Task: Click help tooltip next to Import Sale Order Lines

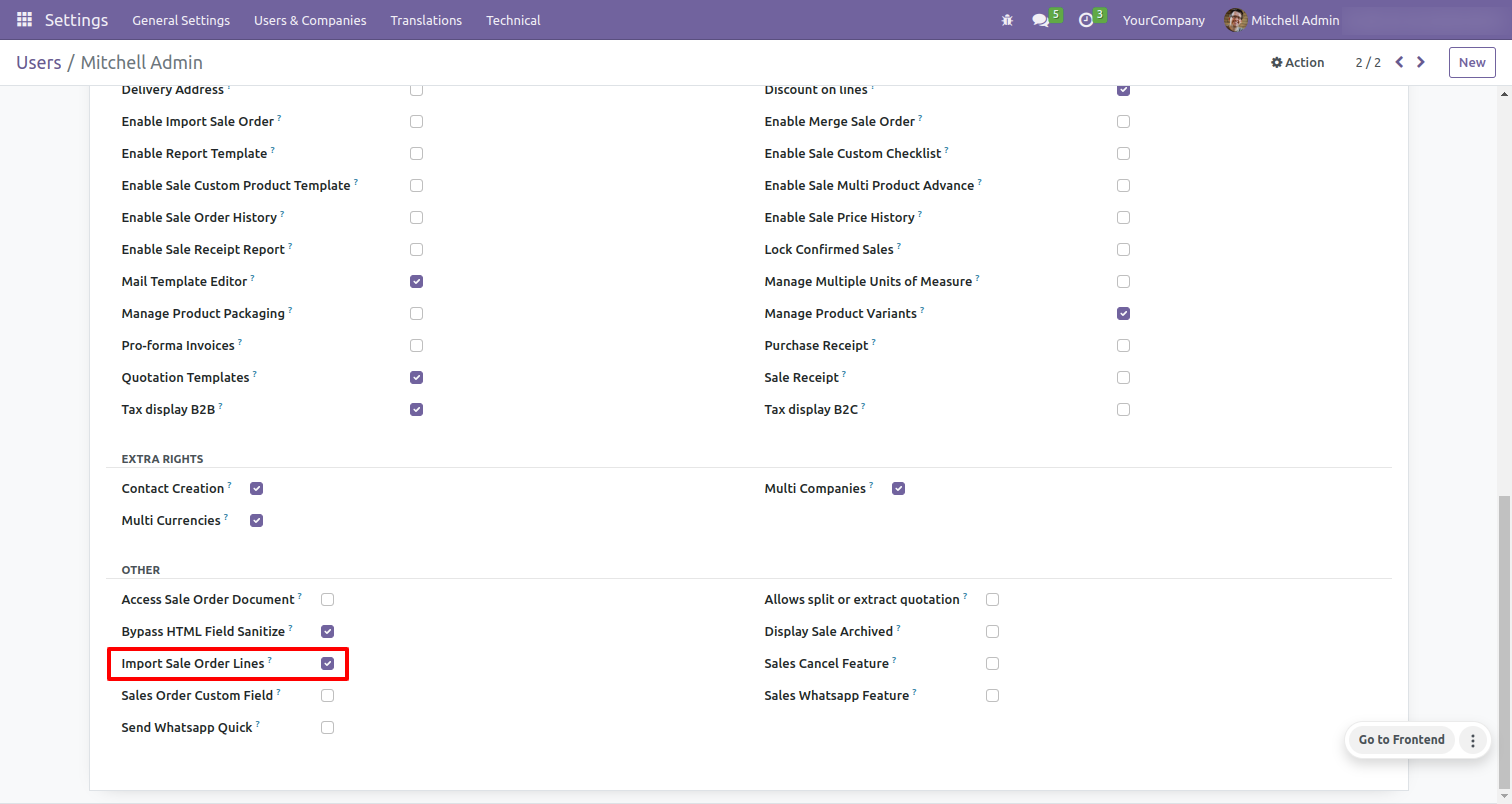Action: pos(270,660)
